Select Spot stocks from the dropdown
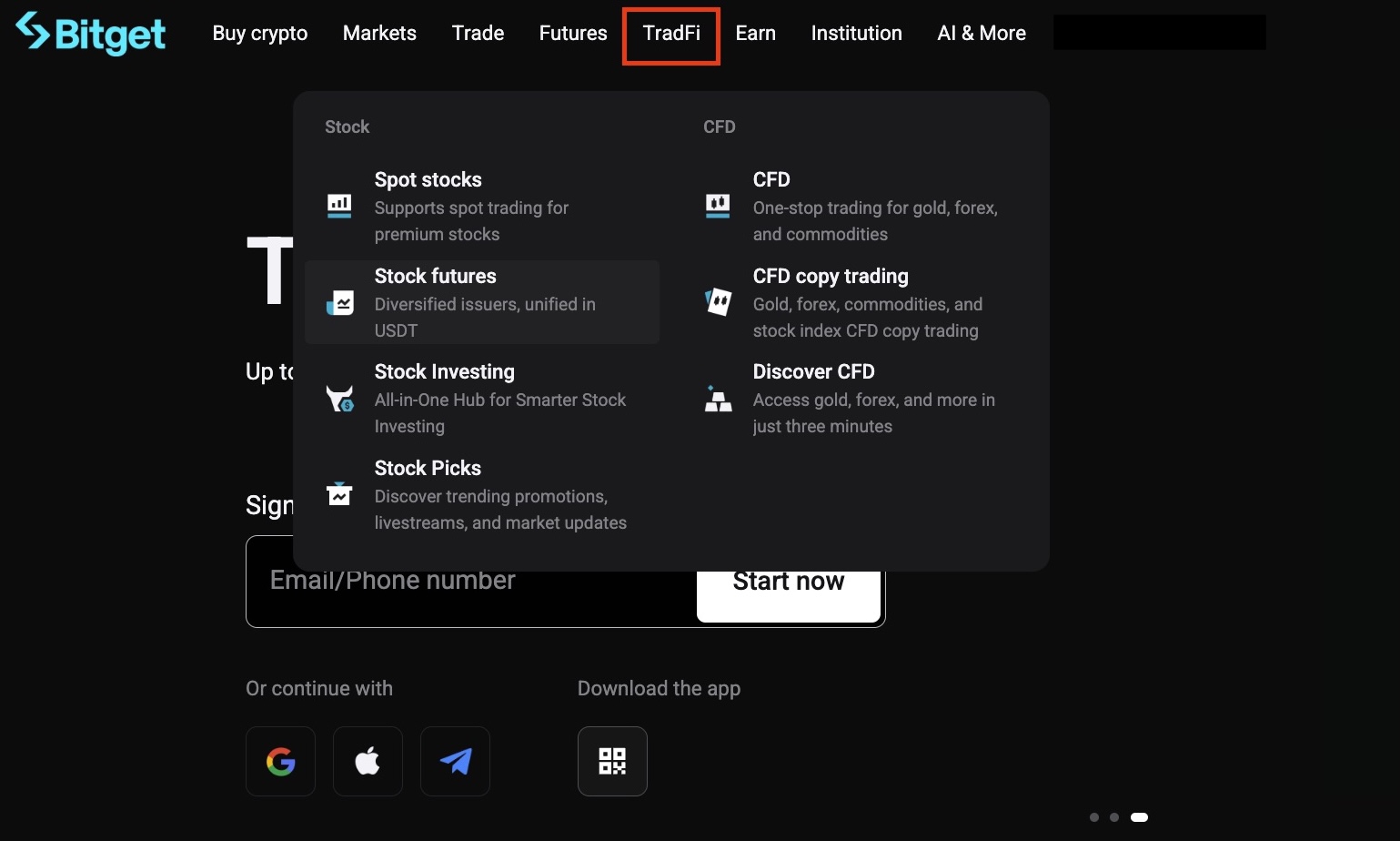The height and width of the screenshot is (841, 1400). (x=482, y=207)
